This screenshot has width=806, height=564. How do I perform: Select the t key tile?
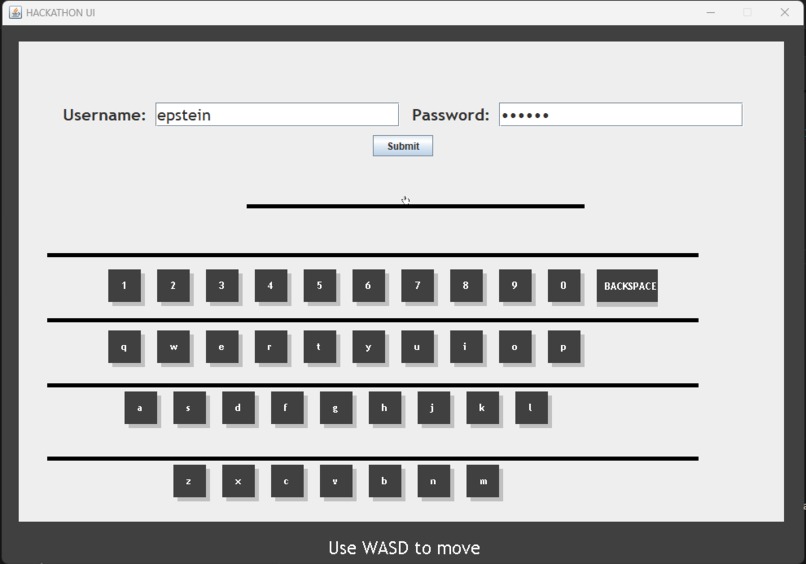pos(320,347)
